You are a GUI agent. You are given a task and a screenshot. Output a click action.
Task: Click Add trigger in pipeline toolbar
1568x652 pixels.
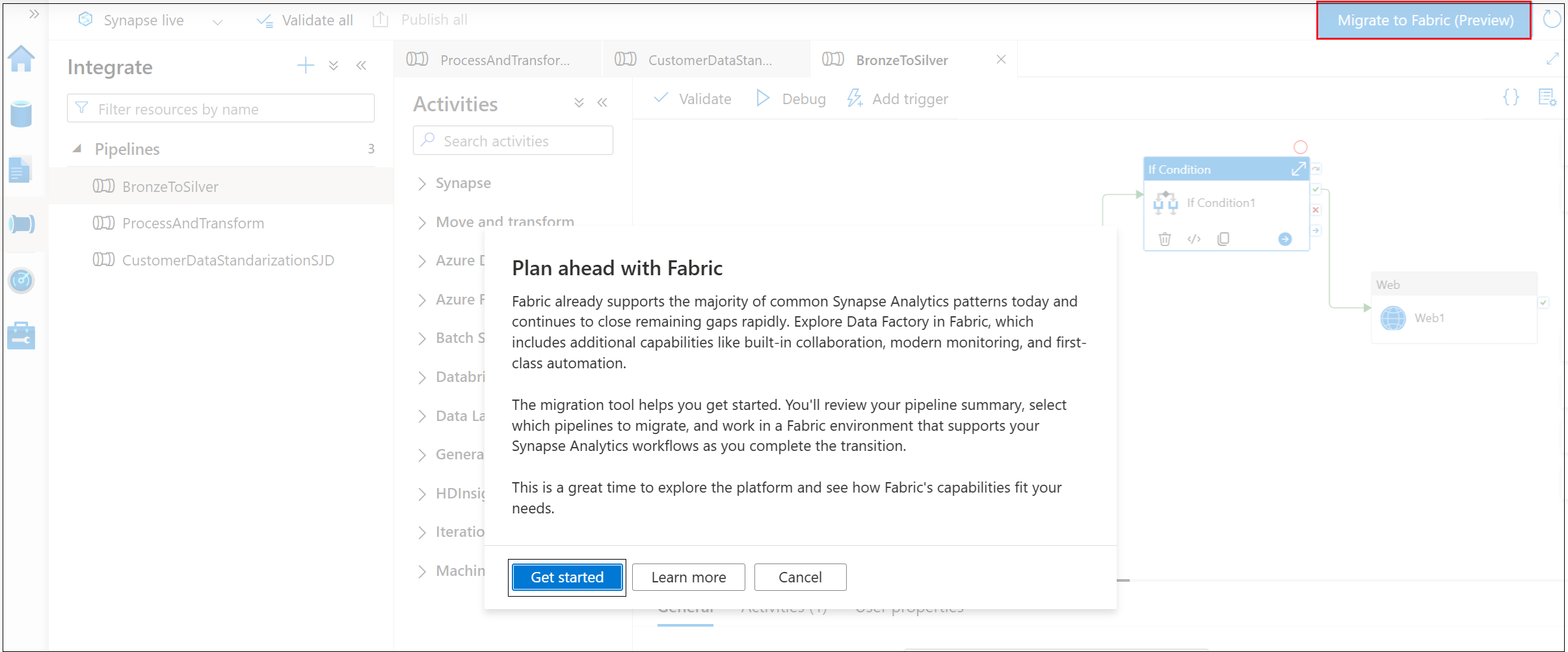[x=897, y=99]
